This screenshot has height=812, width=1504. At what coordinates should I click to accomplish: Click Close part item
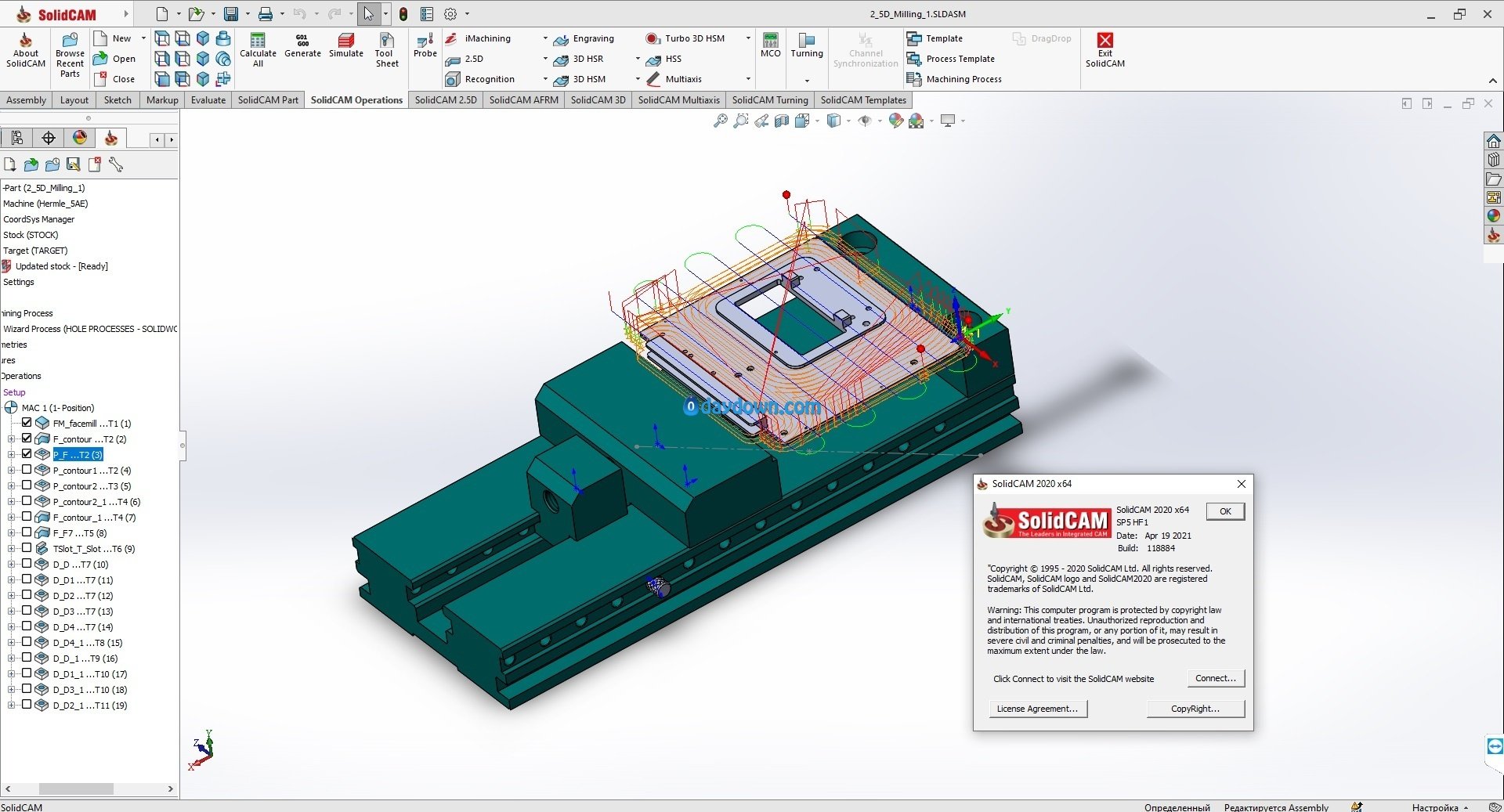coord(114,79)
